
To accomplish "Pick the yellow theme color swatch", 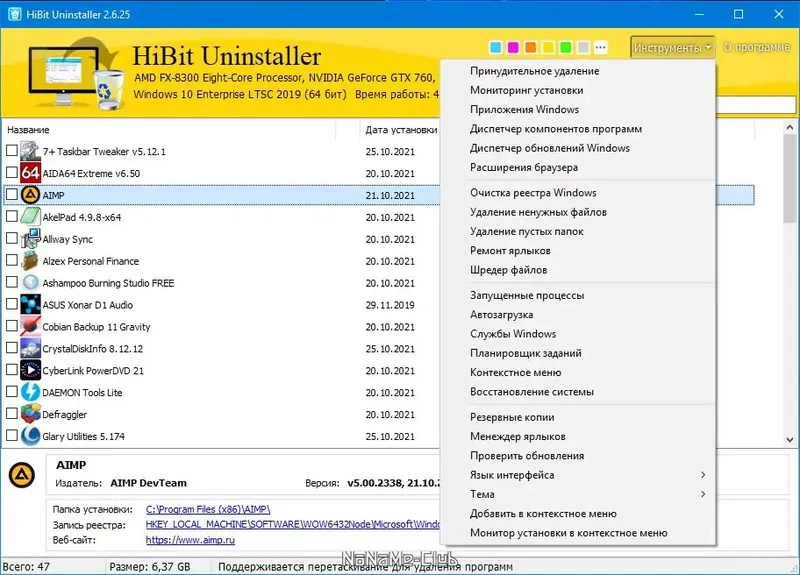I will [548, 47].
